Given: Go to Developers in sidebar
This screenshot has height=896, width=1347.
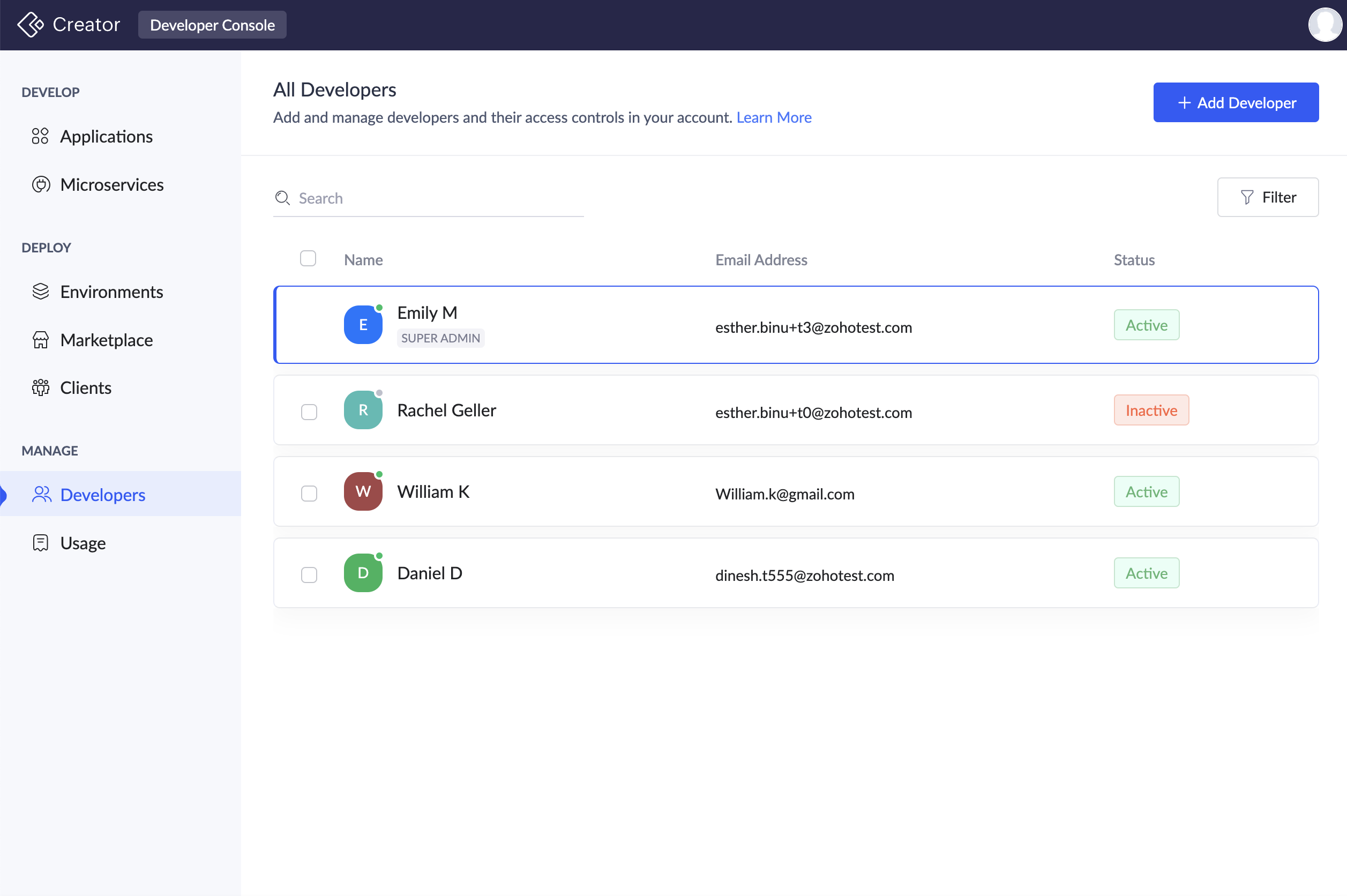Looking at the screenshot, I should (102, 494).
